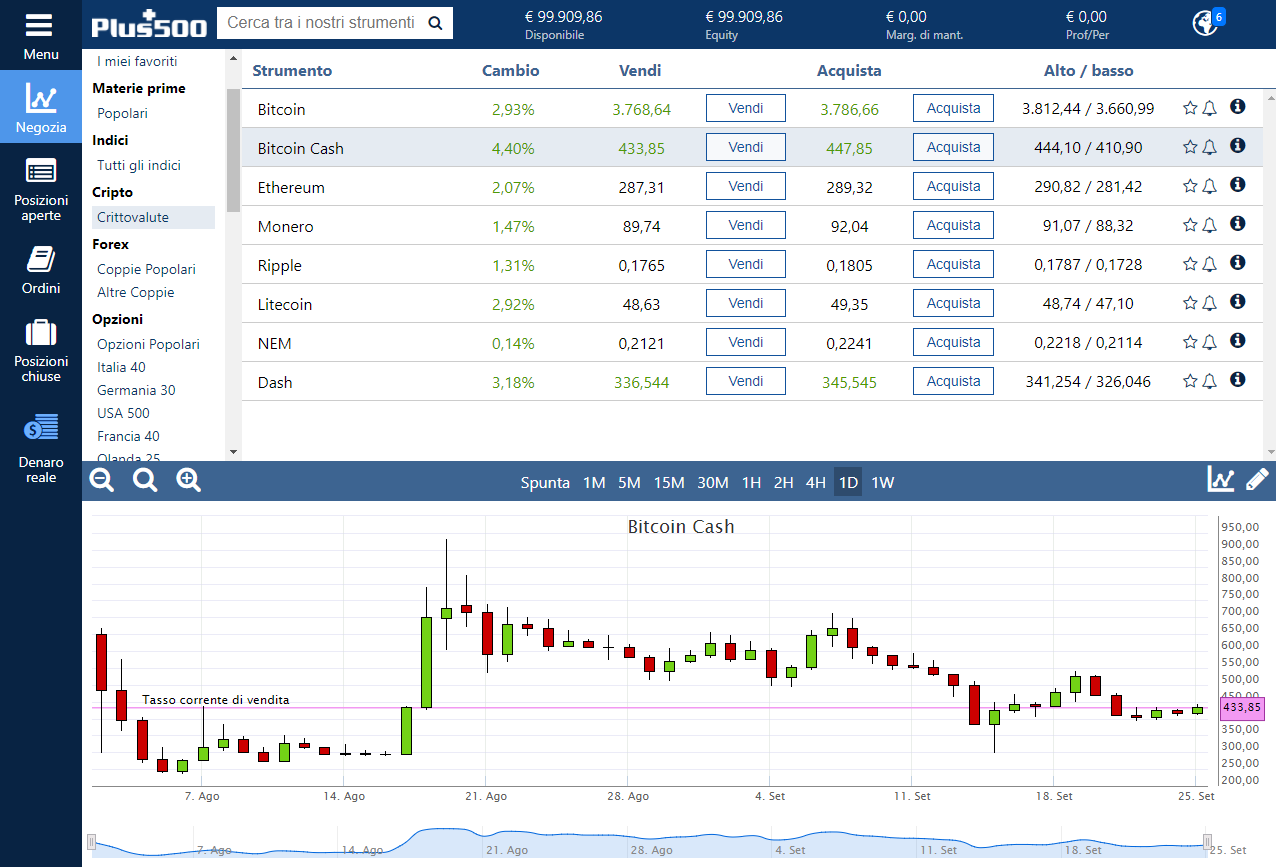Screen dimensions: 1276x867
Task: Open info icon for Litecoin
Action: coord(1237,302)
